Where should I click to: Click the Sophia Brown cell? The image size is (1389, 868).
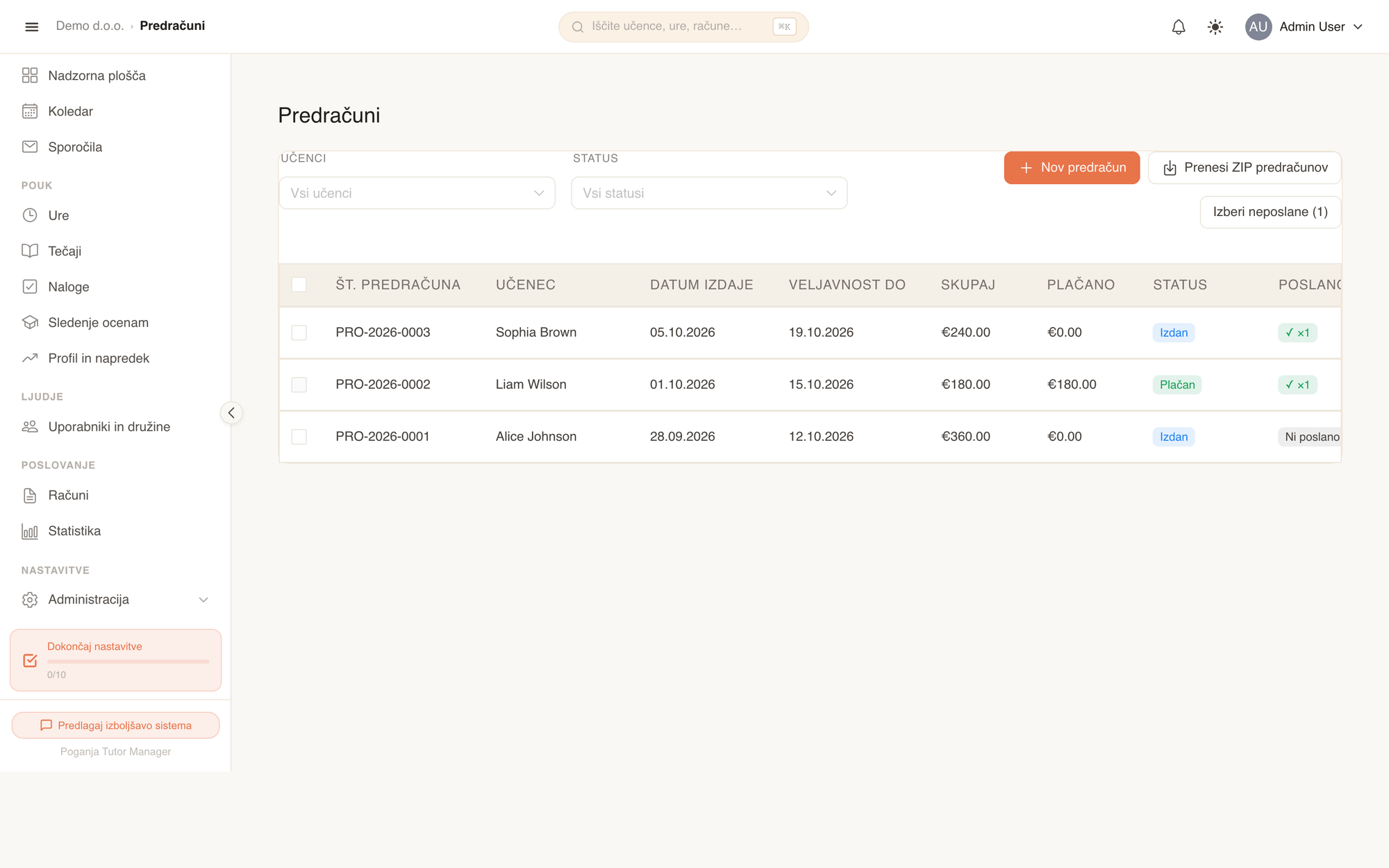tap(536, 333)
